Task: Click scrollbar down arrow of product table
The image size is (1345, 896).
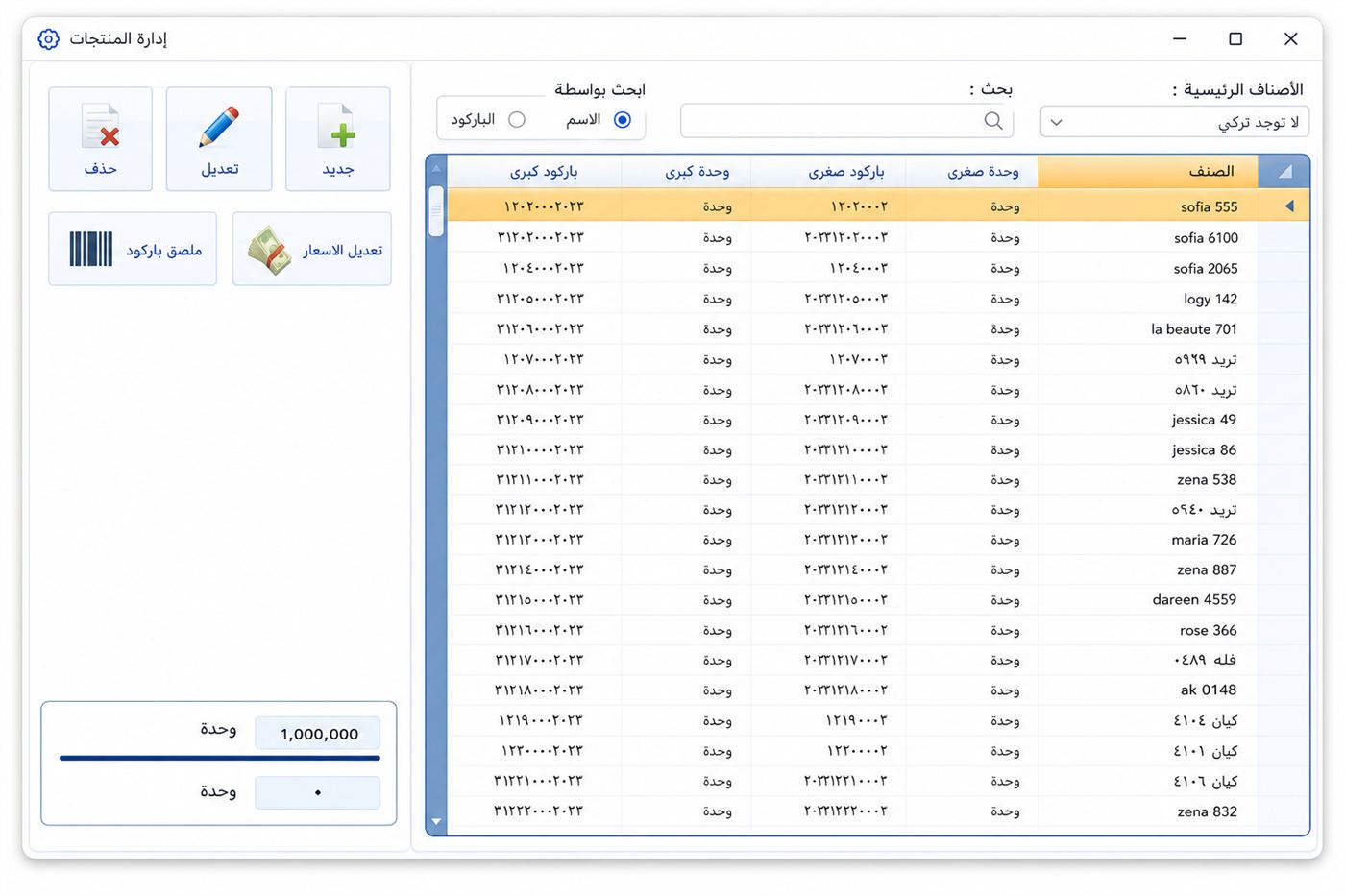Action: tap(436, 822)
